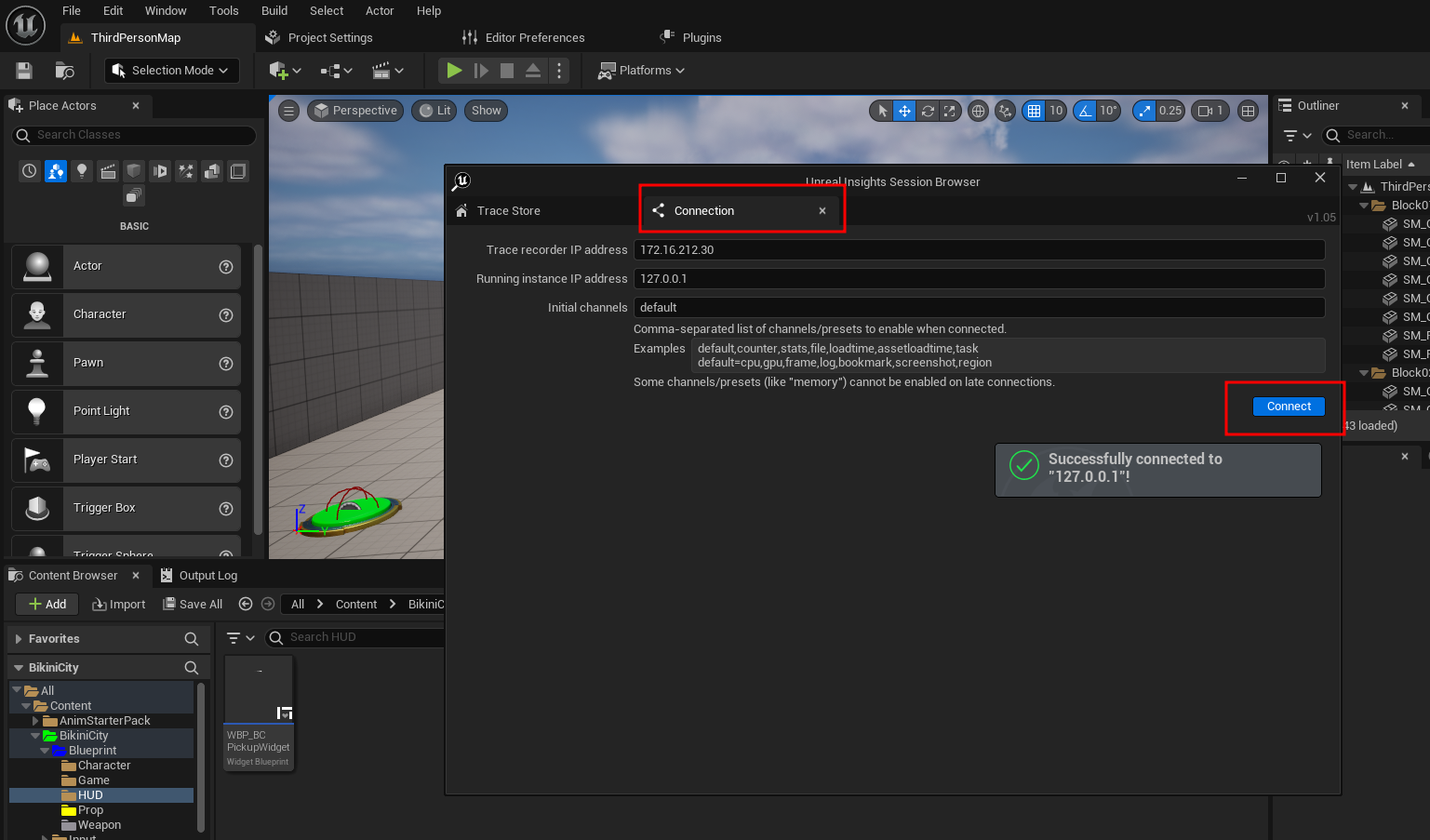Open the Perspective view mode dropdown
This screenshot has width=1430, height=840.
click(355, 111)
